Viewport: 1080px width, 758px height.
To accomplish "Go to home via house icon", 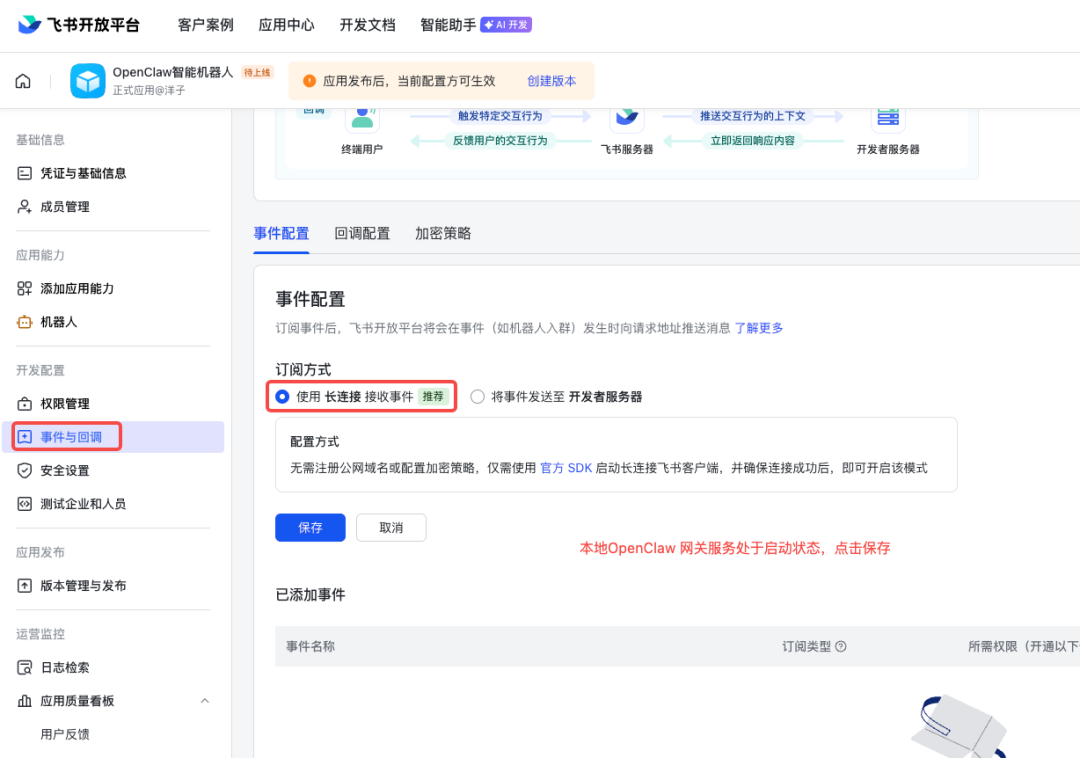I will pyautogui.click(x=23, y=81).
